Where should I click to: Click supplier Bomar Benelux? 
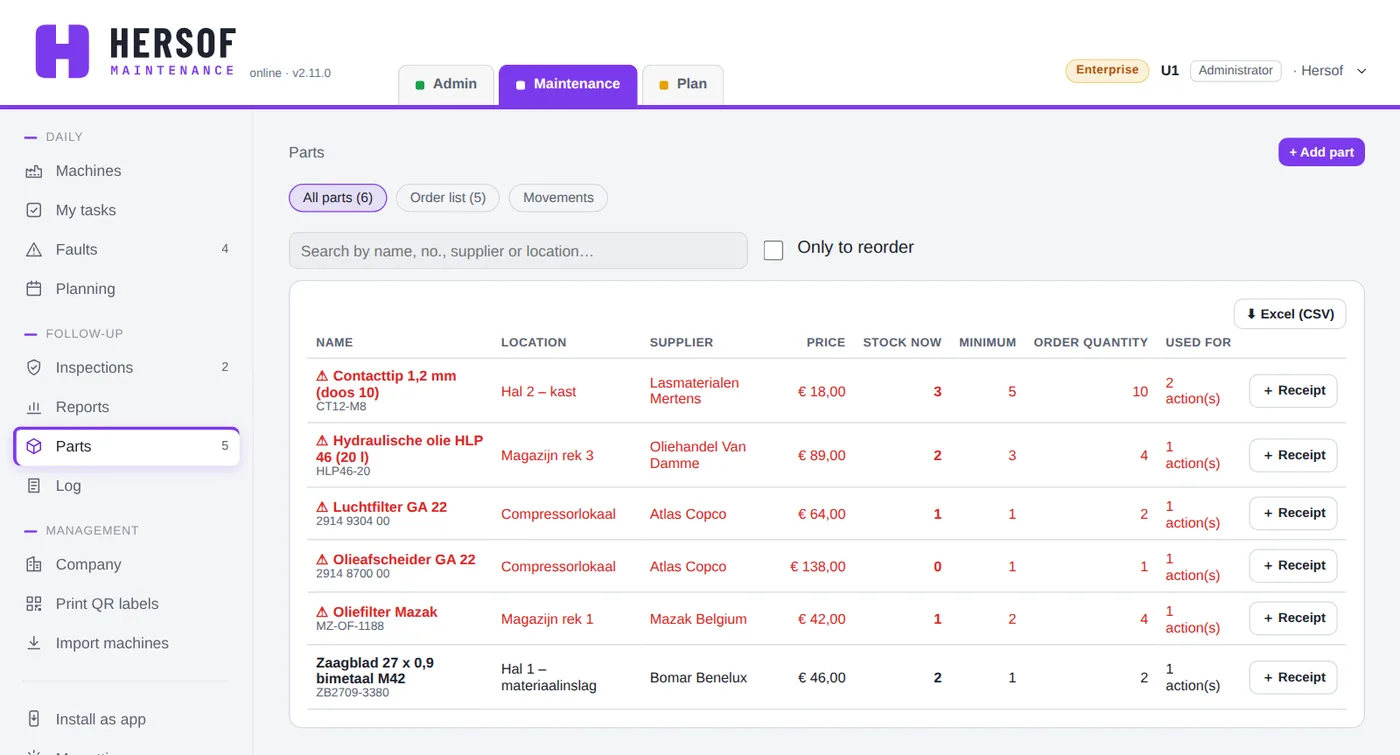[x=698, y=678]
